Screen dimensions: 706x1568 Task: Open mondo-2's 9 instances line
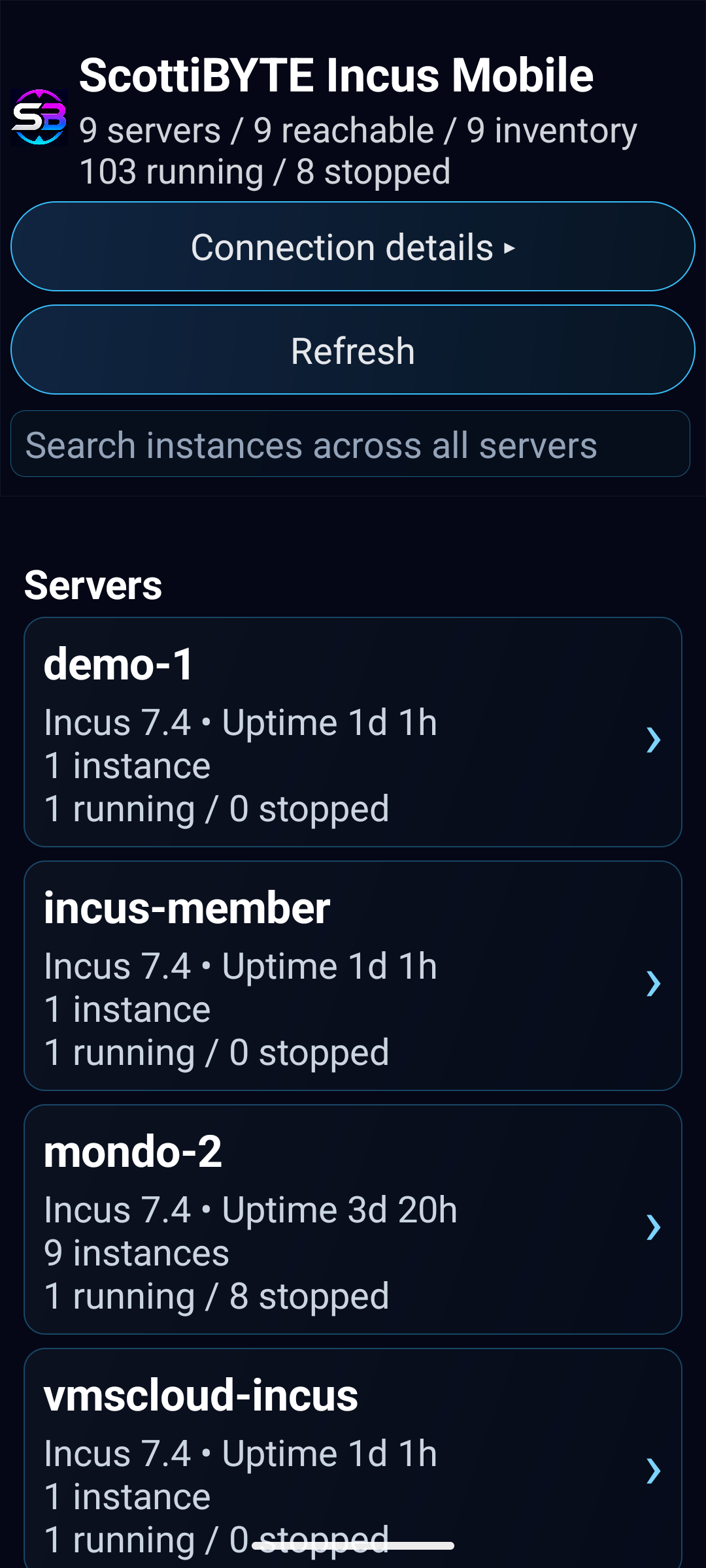pyautogui.click(x=137, y=1253)
